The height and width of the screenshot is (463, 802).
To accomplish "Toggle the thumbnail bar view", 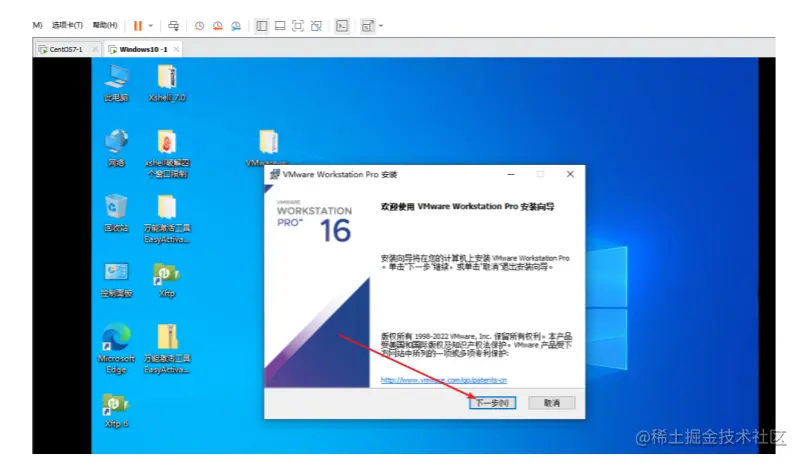I will coord(280,26).
